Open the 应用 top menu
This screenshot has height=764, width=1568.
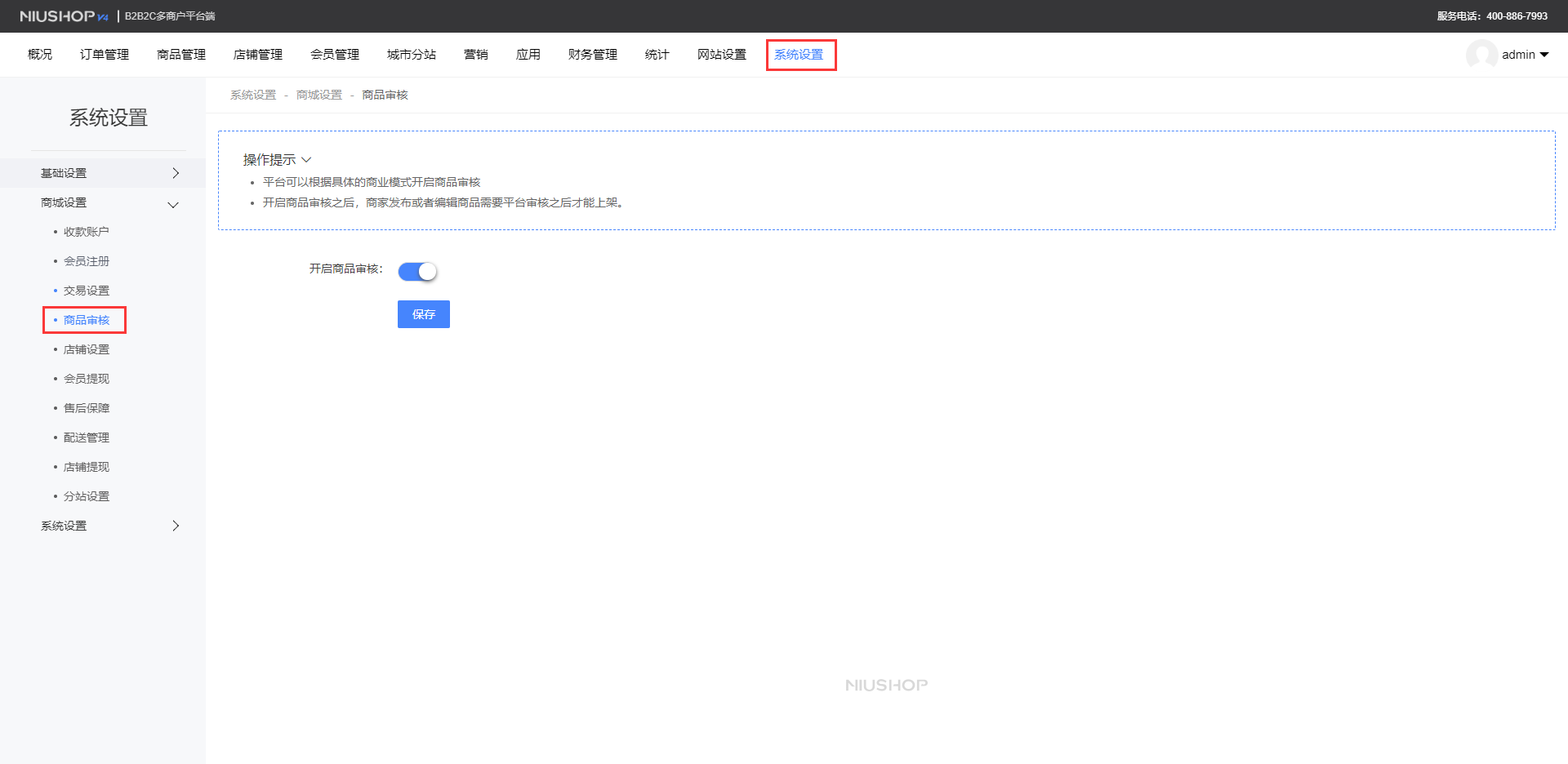[x=528, y=55]
